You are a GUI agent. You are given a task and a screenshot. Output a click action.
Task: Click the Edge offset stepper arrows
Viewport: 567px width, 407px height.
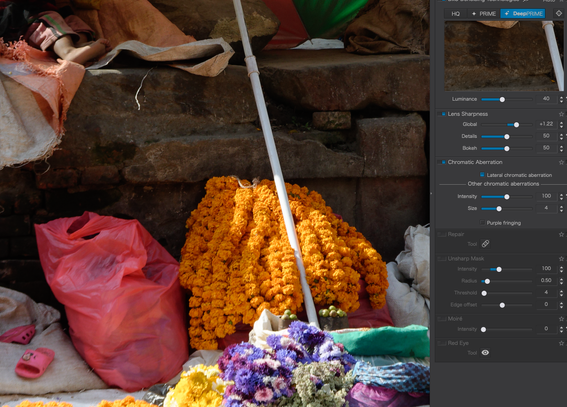click(x=561, y=305)
